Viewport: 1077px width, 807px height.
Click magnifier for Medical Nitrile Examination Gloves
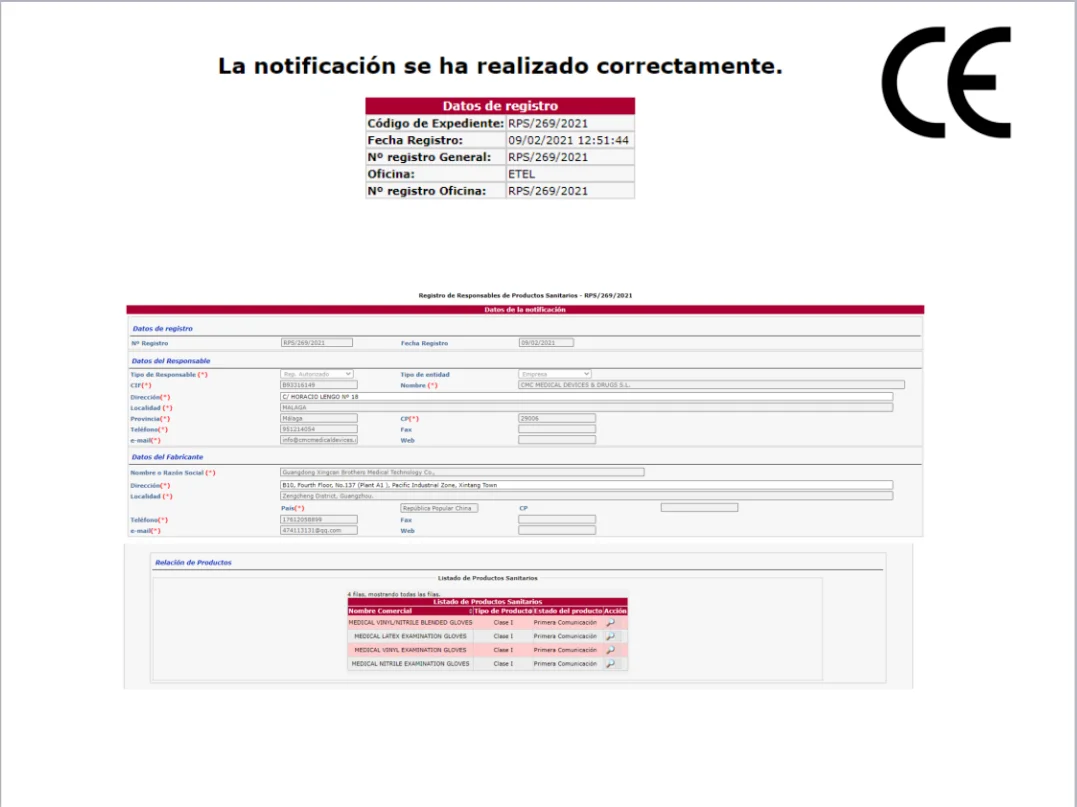click(611, 664)
